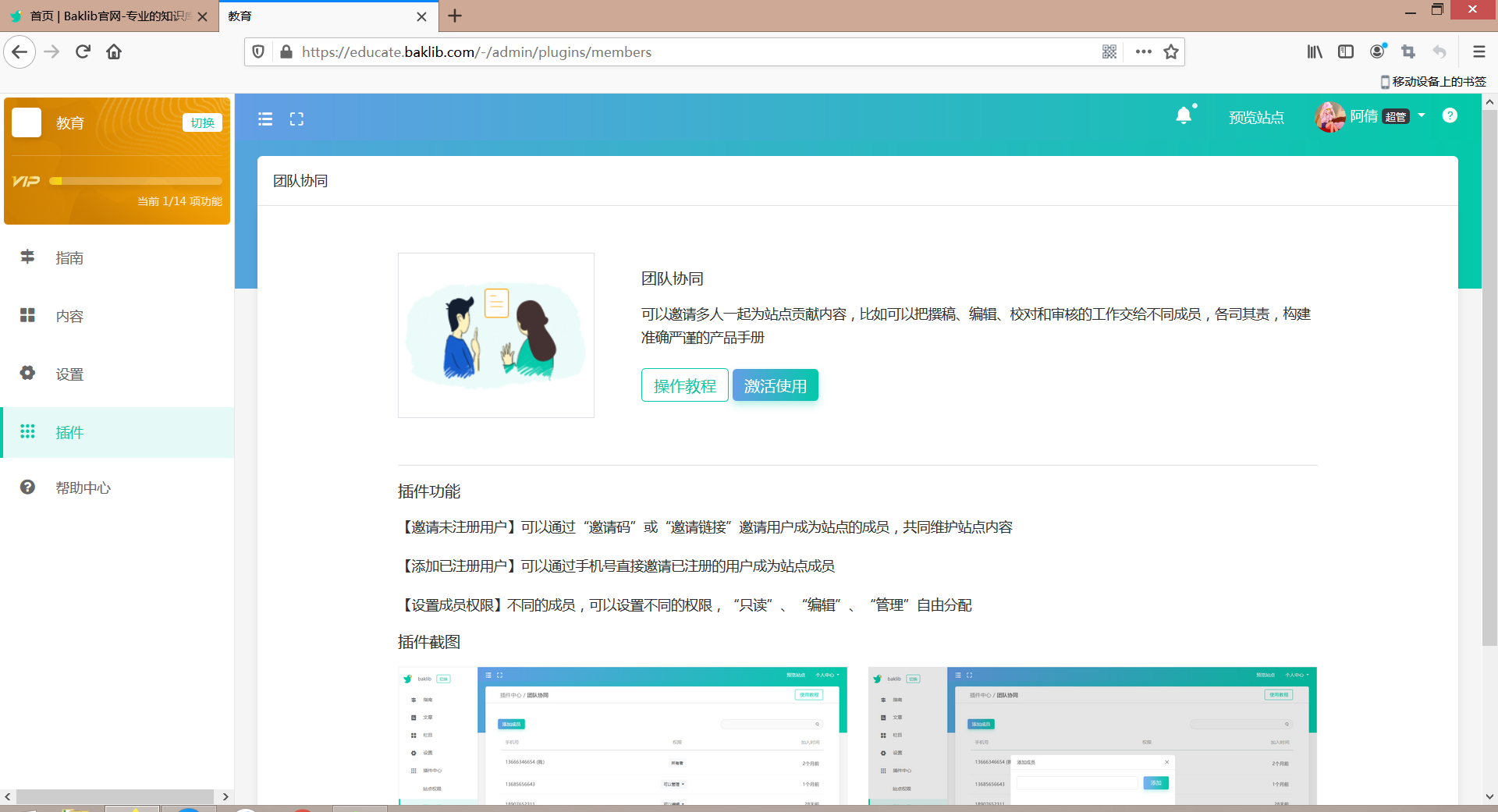Close the Baklib官网 tab
The image size is (1498, 812).
pos(203,16)
